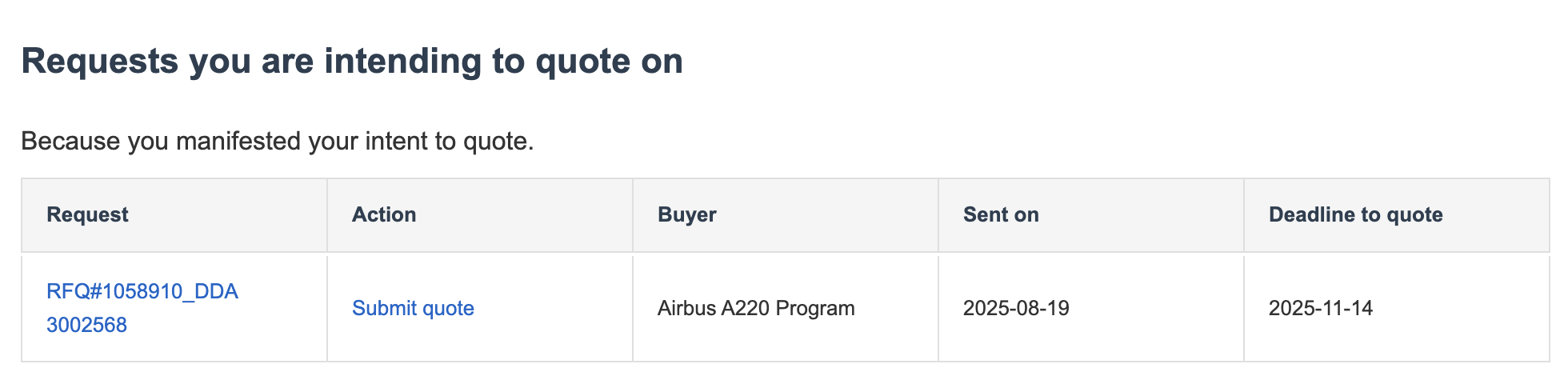The height and width of the screenshot is (384, 1568).
Task: Click the Submit quote link
Action: coord(413,309)
